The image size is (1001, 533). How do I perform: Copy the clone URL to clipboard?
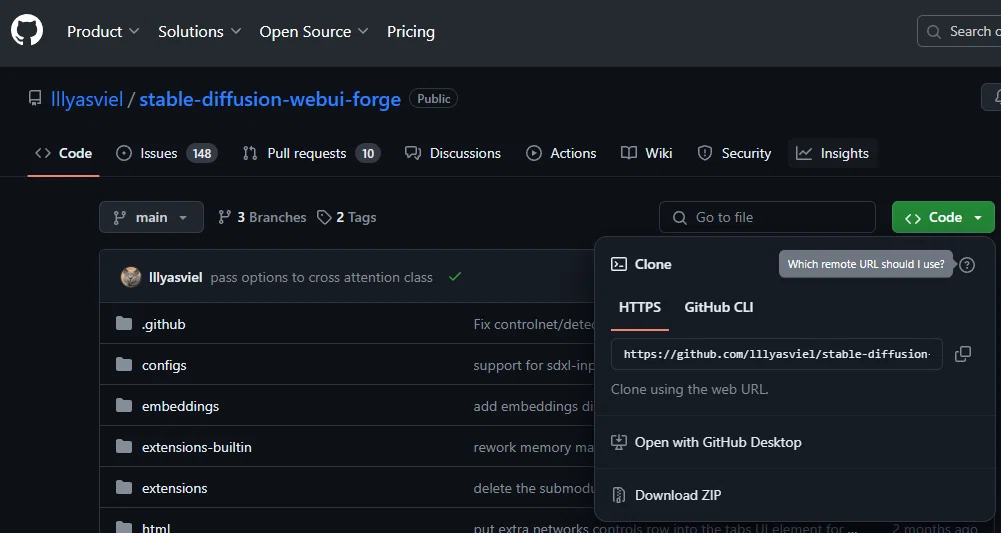click(x=963, y=354)
